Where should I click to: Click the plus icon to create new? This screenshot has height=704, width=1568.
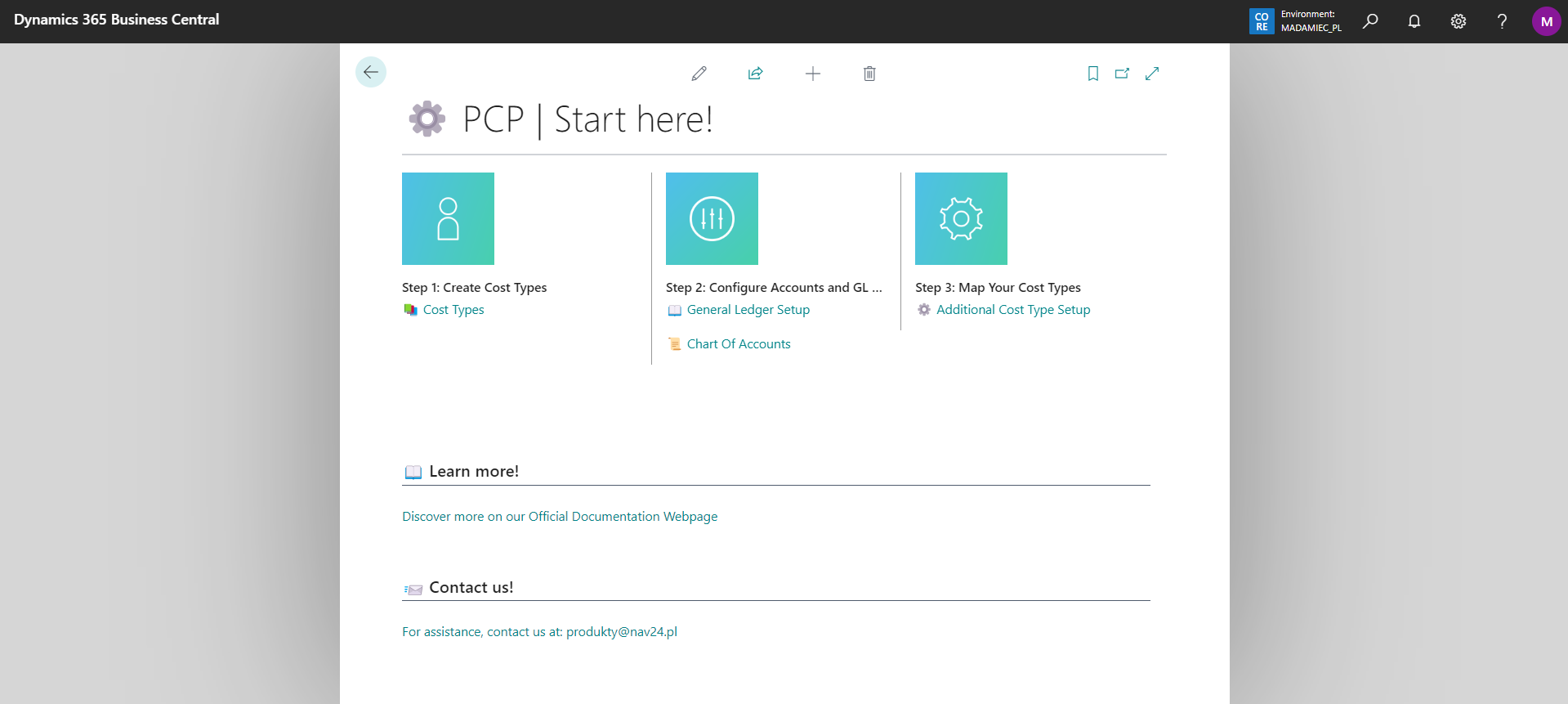(x=812, y=74)
